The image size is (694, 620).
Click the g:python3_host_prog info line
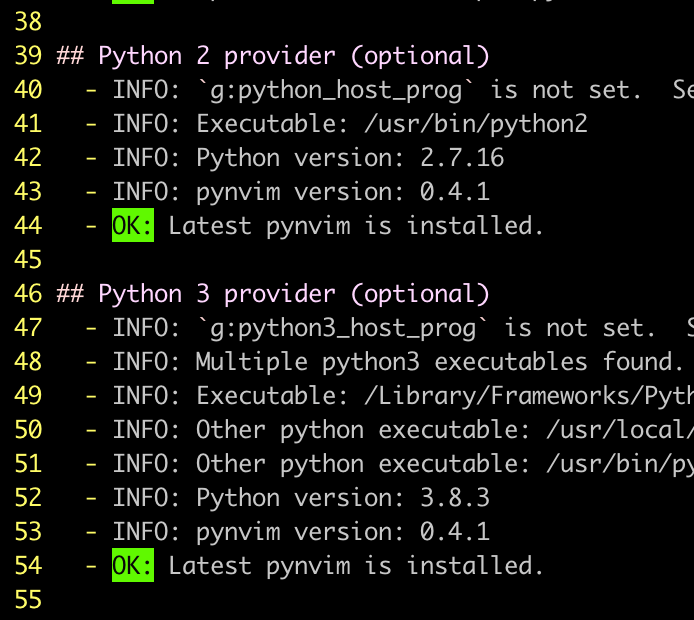point(389,328)
